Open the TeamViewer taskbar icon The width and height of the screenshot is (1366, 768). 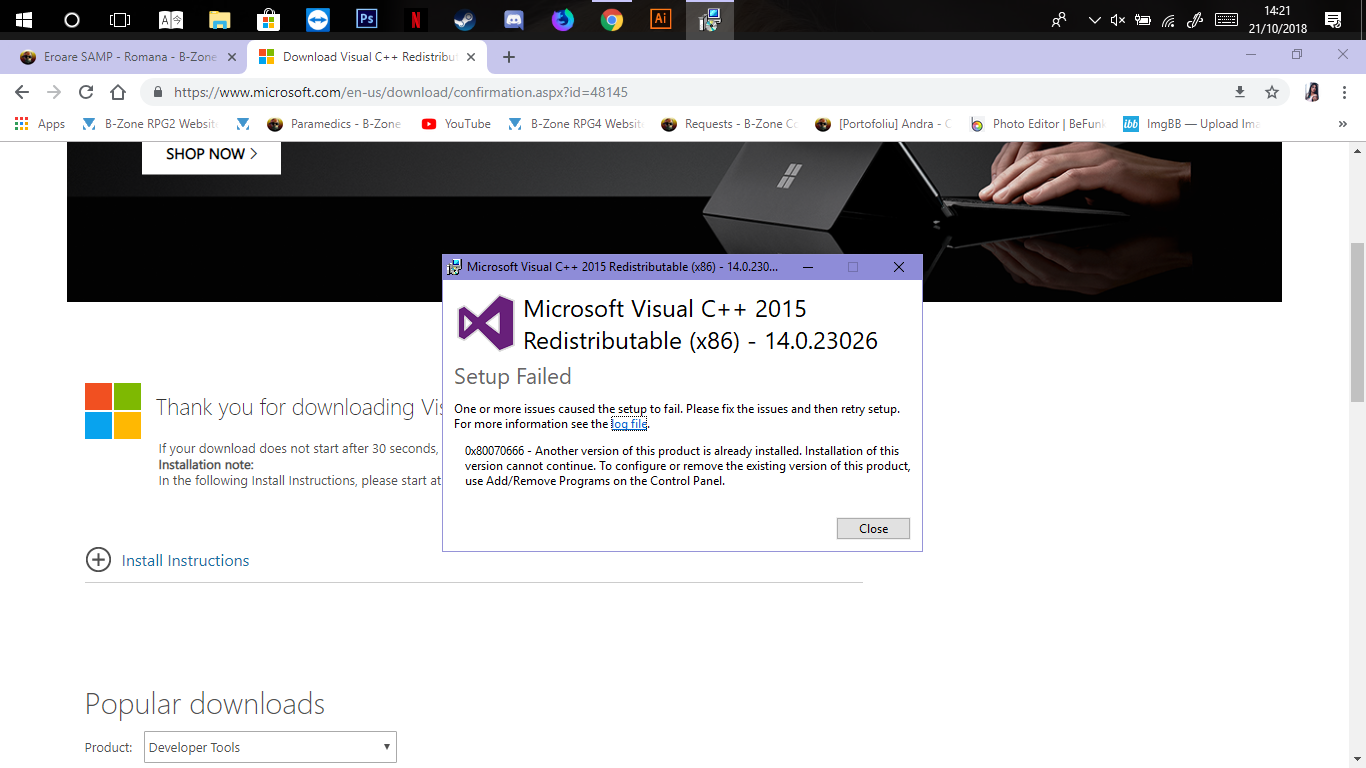tap(318, 19)
